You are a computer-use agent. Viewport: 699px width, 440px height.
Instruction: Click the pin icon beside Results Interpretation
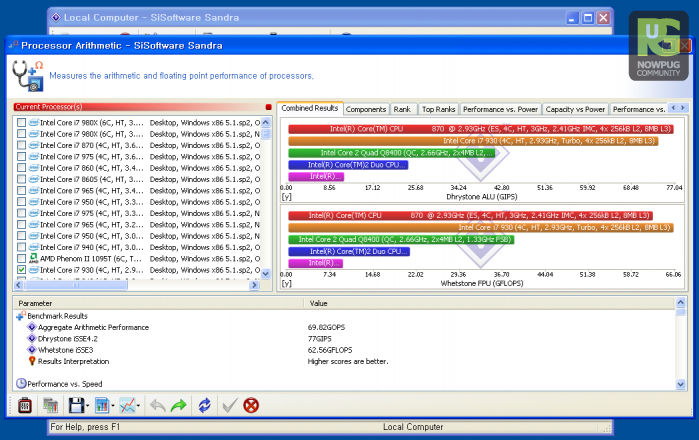32,361
